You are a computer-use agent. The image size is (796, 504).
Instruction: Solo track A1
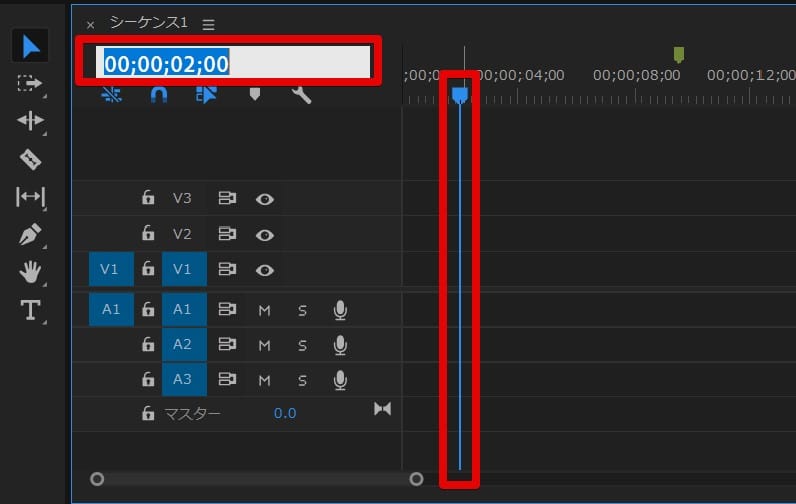(x=302, y=311)
